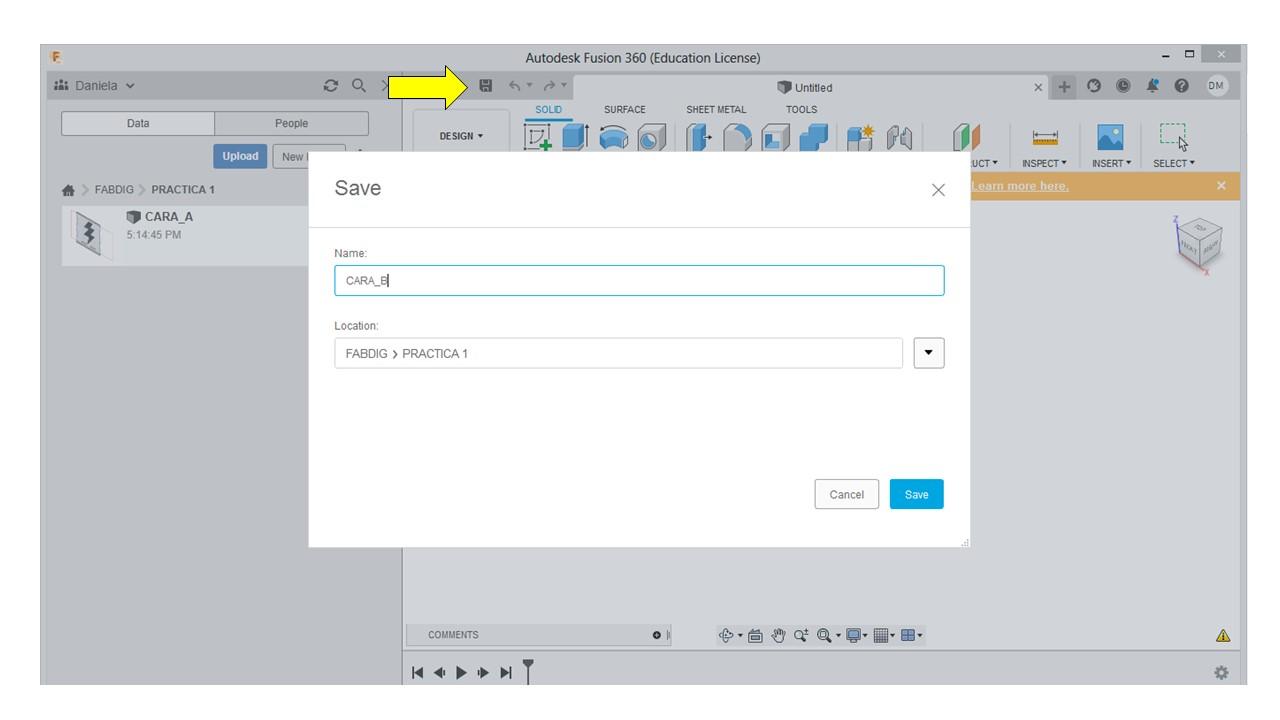1280x720 pixels.
Task: Open the Select dropdown menu
Action: pyautogui.click(x=1172, y=163)
